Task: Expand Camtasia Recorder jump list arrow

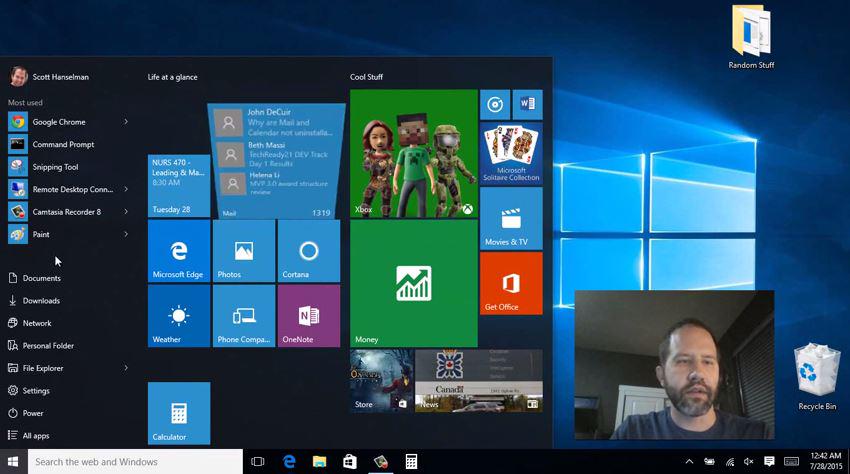Action: pyautogui.click(x=126, y=212)
